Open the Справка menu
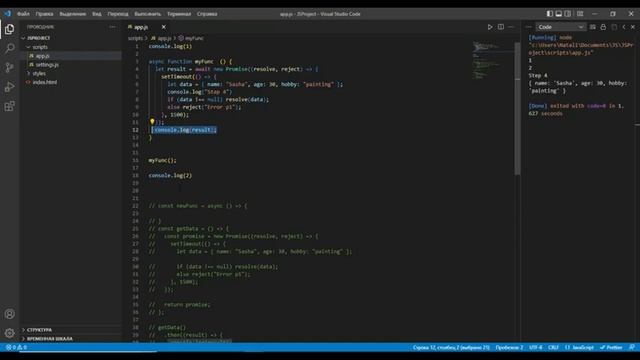 click(207, 14)
